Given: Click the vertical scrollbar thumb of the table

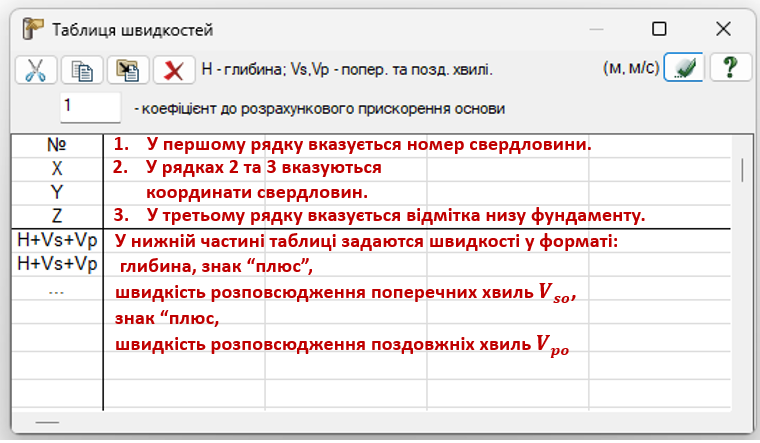Looking at the screenshot, I should pos(741,170).
